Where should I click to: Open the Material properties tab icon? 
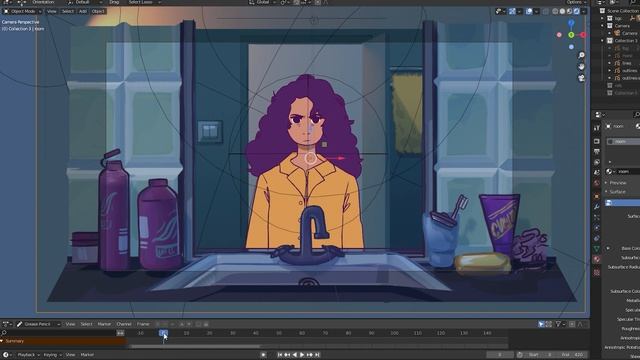click(x=597, y=259)
